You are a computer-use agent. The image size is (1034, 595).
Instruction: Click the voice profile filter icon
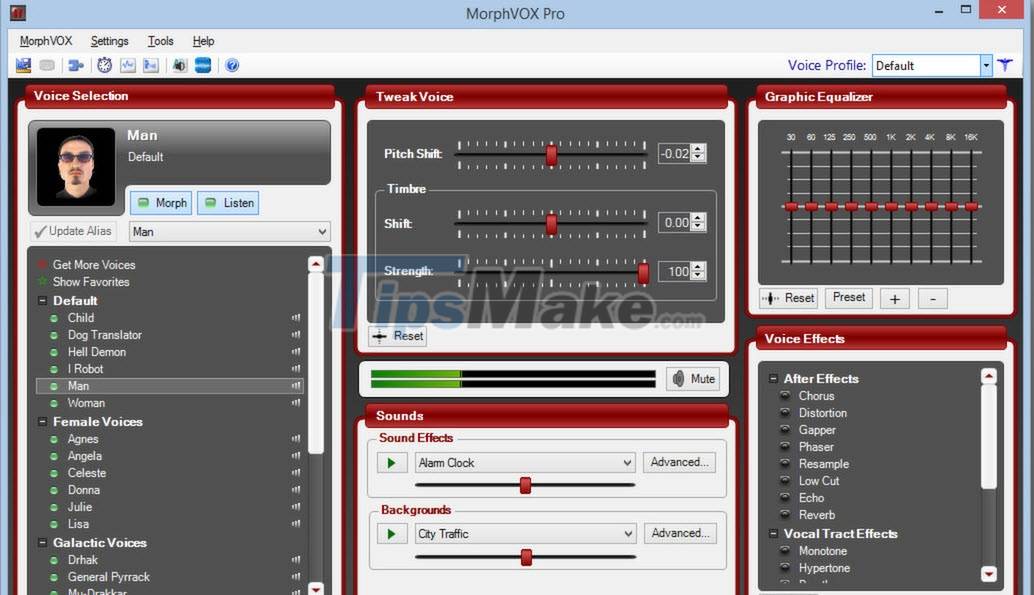pos(1004,64)
